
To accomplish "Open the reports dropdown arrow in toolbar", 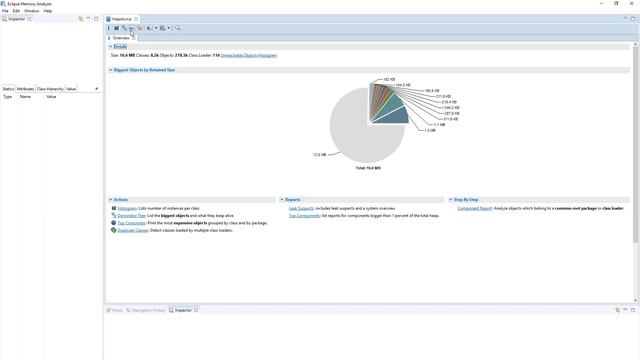I will [156, 28].
